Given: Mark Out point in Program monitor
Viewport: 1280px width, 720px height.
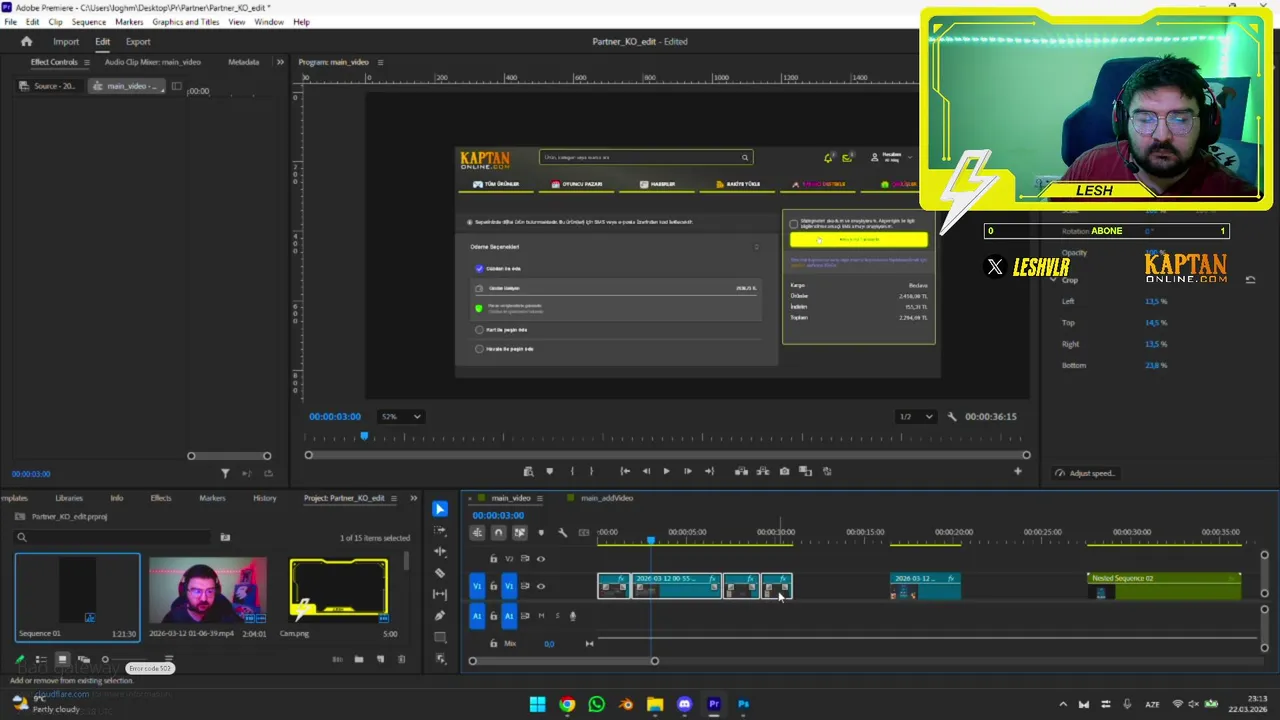Looking at the screenshot, I should point(591,471).
